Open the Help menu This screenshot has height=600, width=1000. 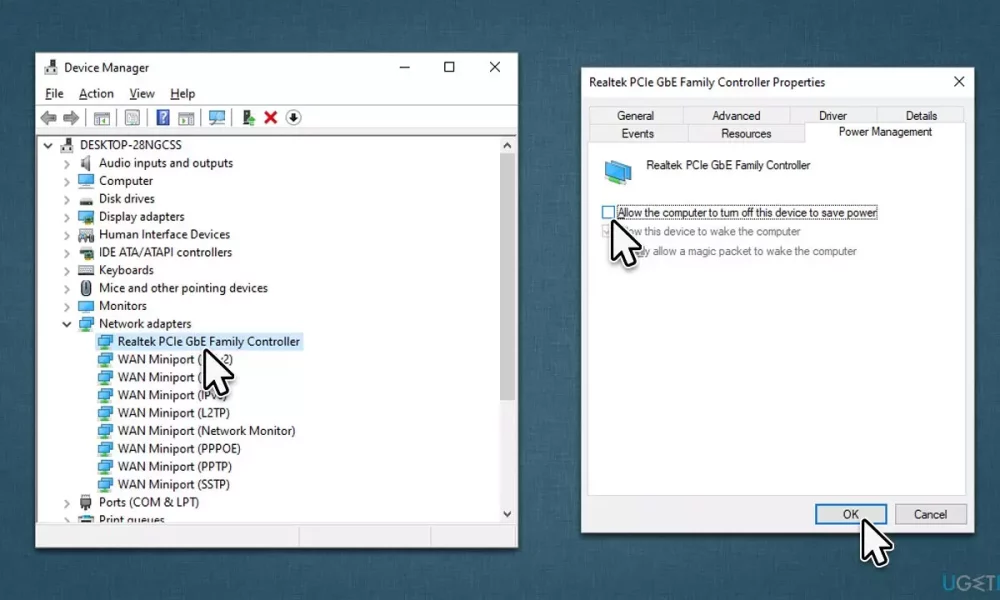coord(182,94)
